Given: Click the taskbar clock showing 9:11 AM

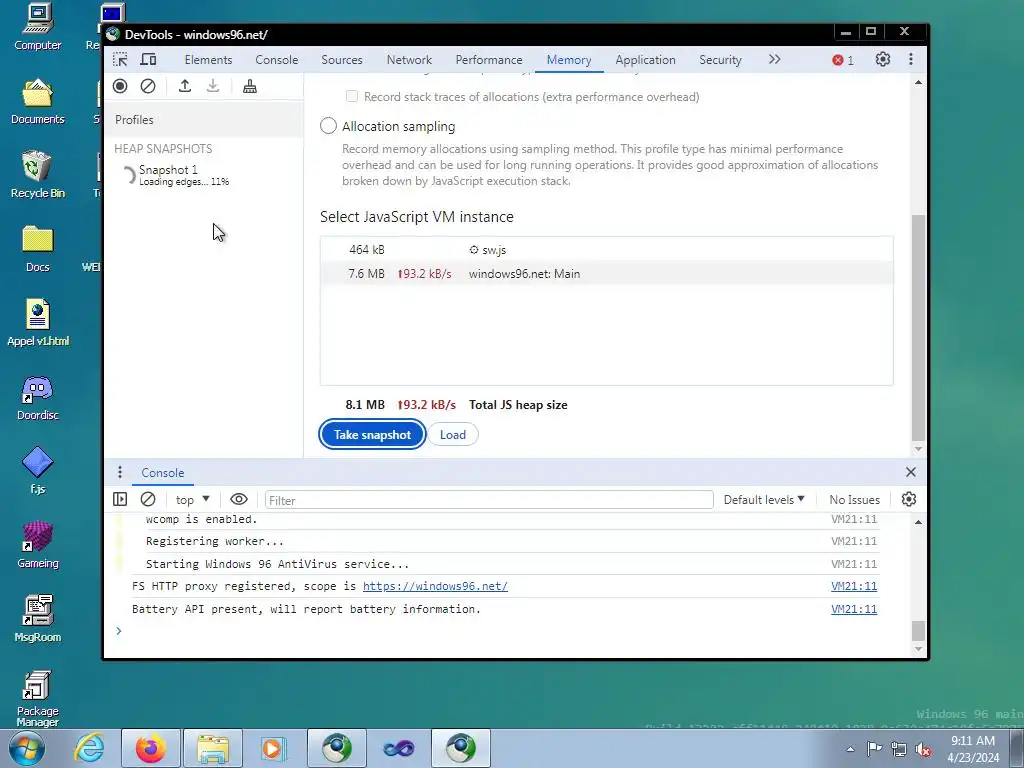Looking at the screenshot, I should (973, 748).
